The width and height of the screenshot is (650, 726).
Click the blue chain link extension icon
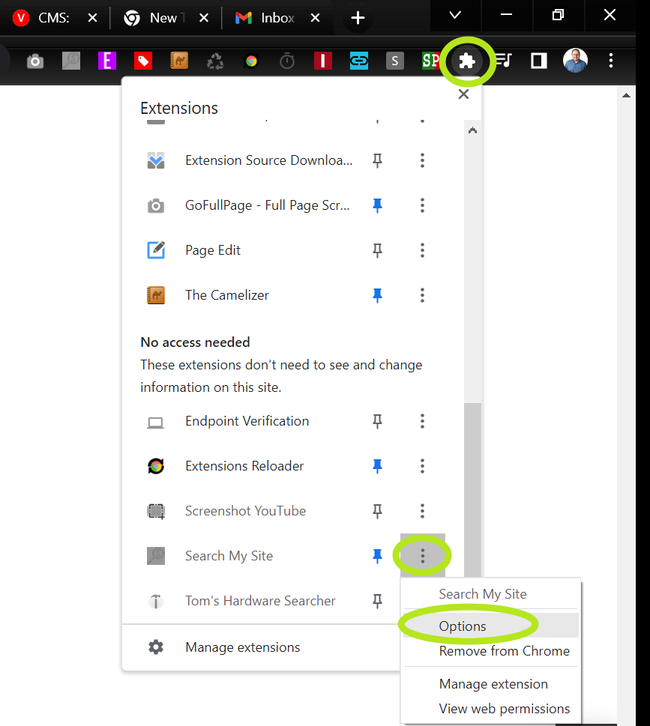pos(359,61)
